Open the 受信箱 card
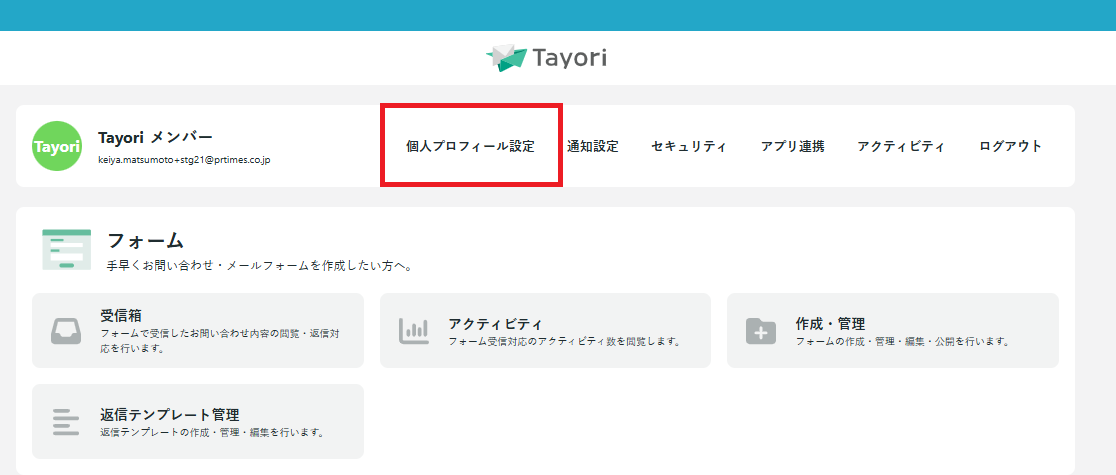Screen dimensions: 1116x475 coord(198,330)
